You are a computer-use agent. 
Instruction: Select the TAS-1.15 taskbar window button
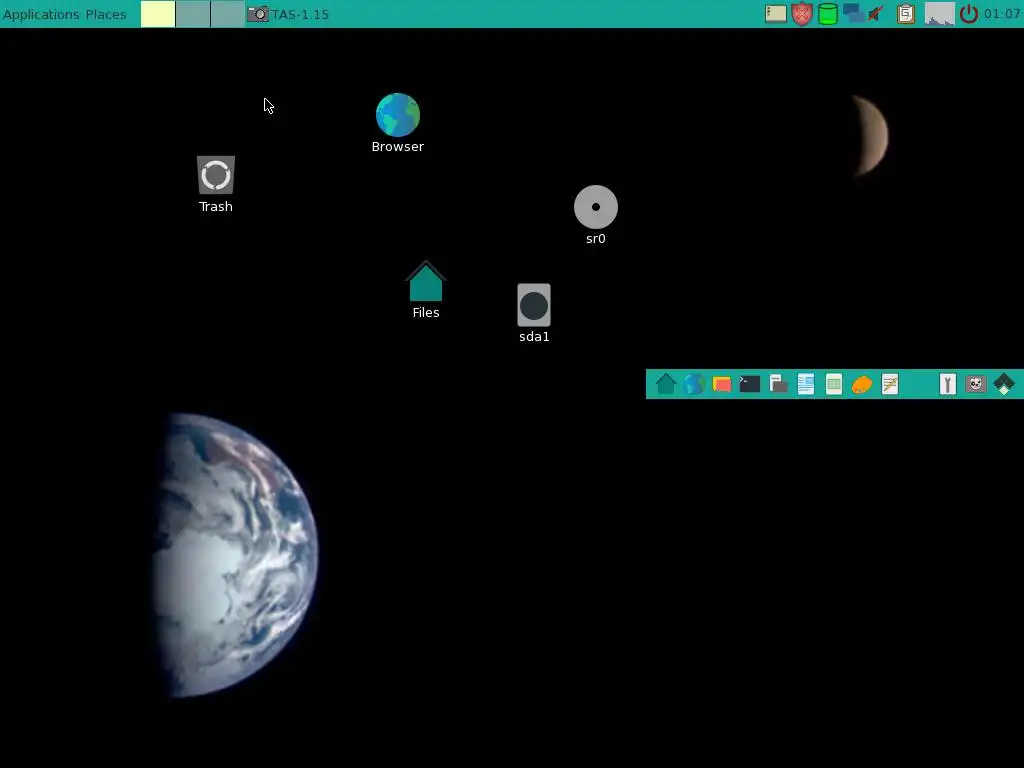[x=289, y=14]
